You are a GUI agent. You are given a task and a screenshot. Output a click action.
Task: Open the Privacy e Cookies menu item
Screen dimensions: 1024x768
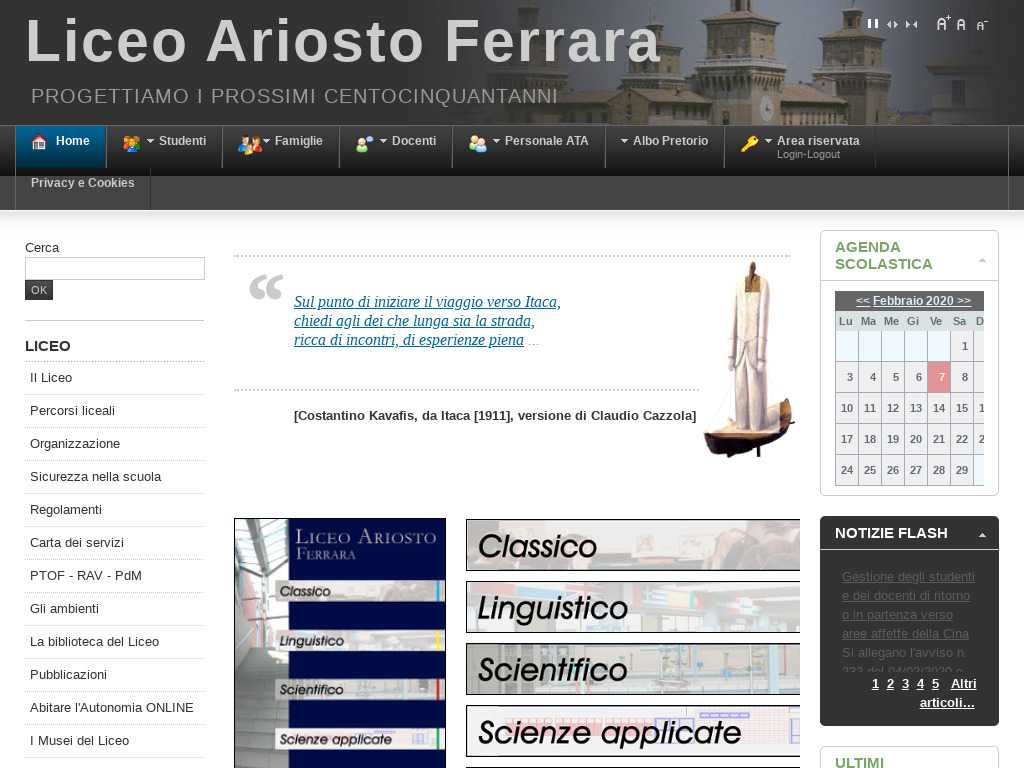coord(82,183)
